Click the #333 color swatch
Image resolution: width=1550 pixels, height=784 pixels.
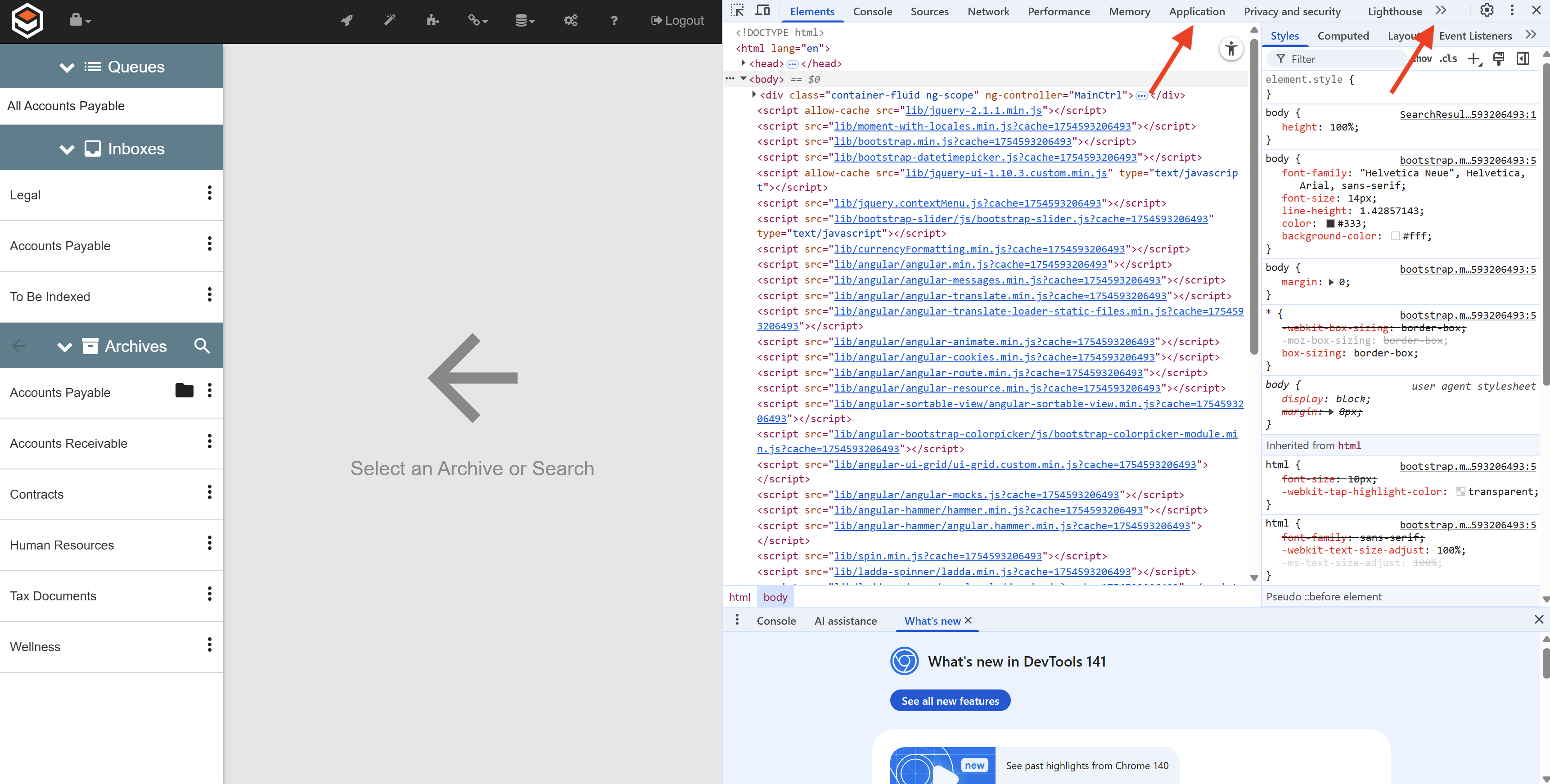point(1330,224)
